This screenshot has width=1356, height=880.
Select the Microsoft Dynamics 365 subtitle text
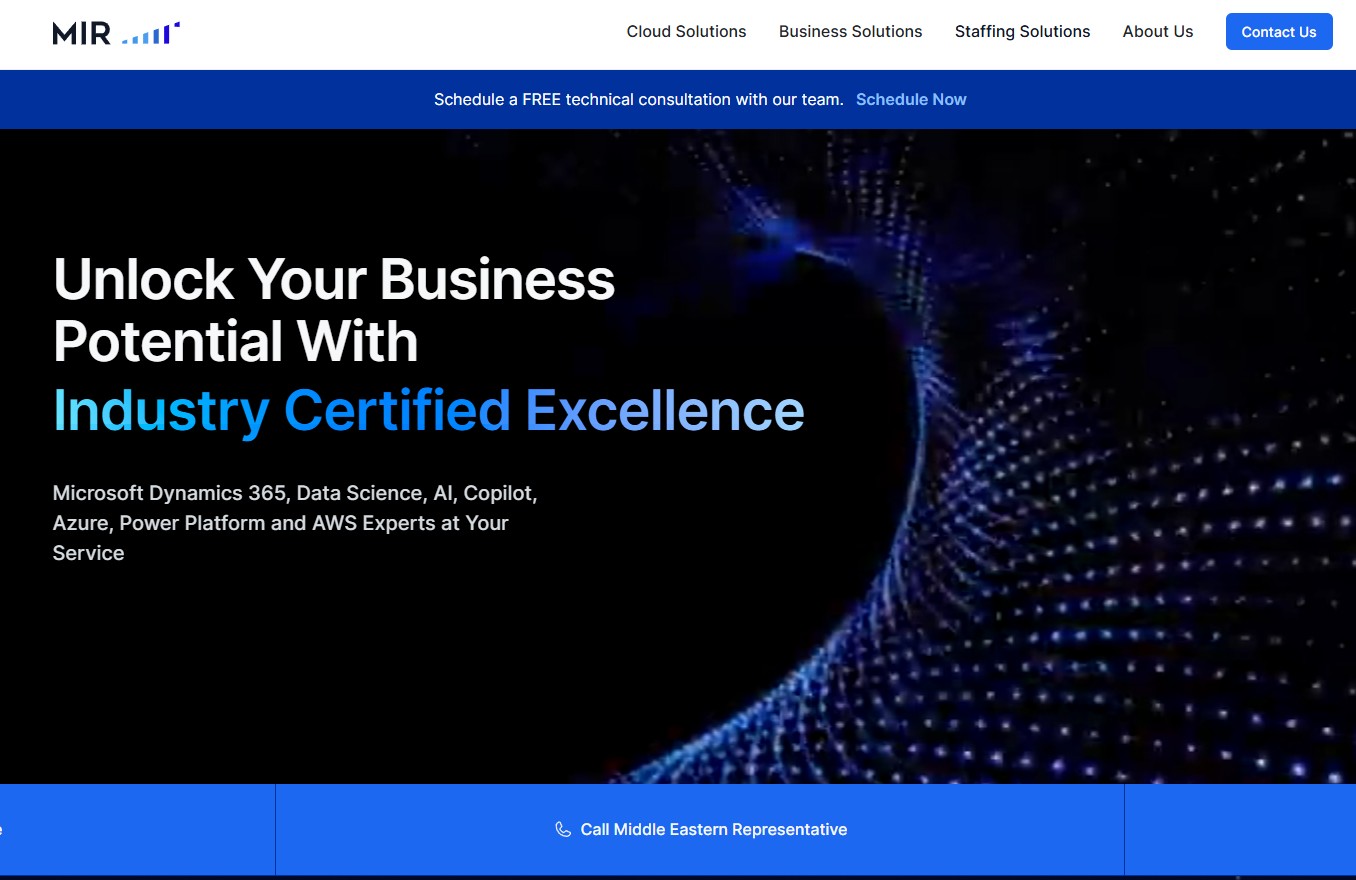[x=295, y=522]
